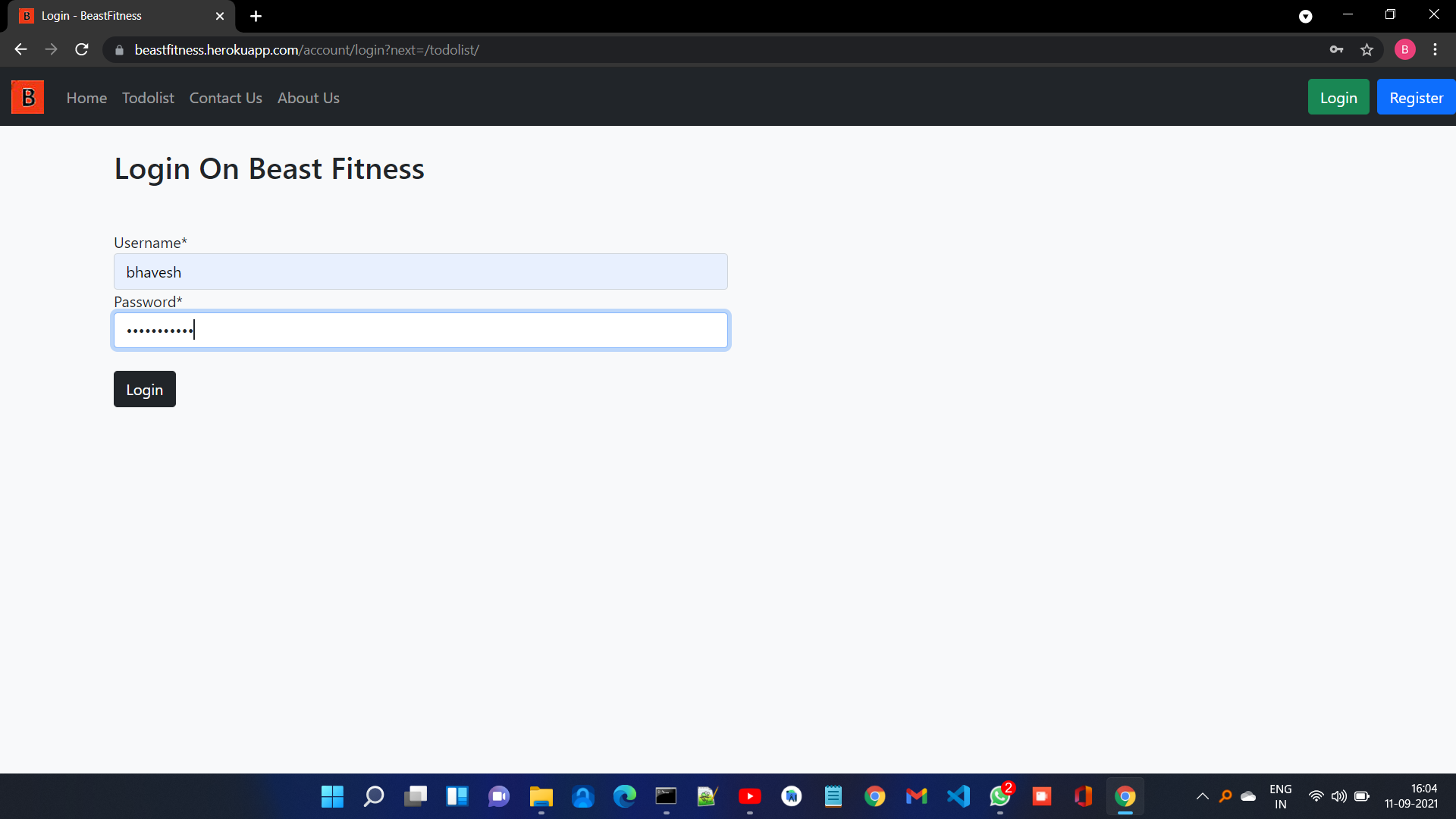This screenshot has height=819, width=1456.
Task: Toggle Wi-Fi from the system tray
Action: click(x=1315, y=796)
